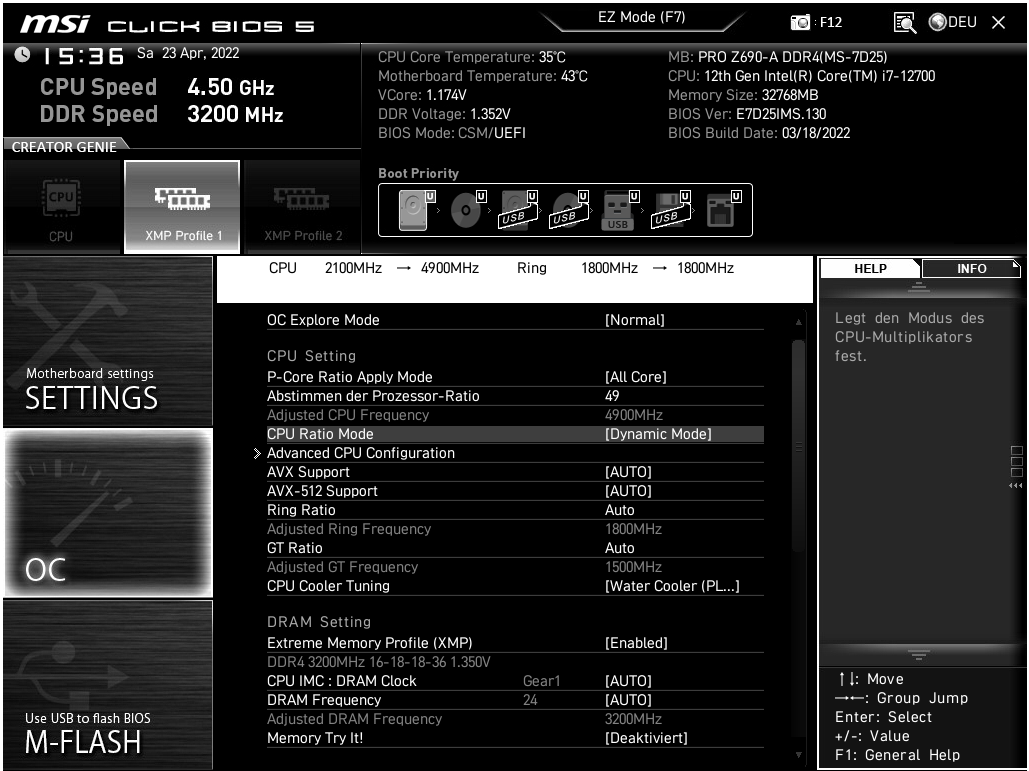The height and width of the screenshot is (771, 1029).
Task: Change language using the DEU globe icon
Action: [953, 22]
